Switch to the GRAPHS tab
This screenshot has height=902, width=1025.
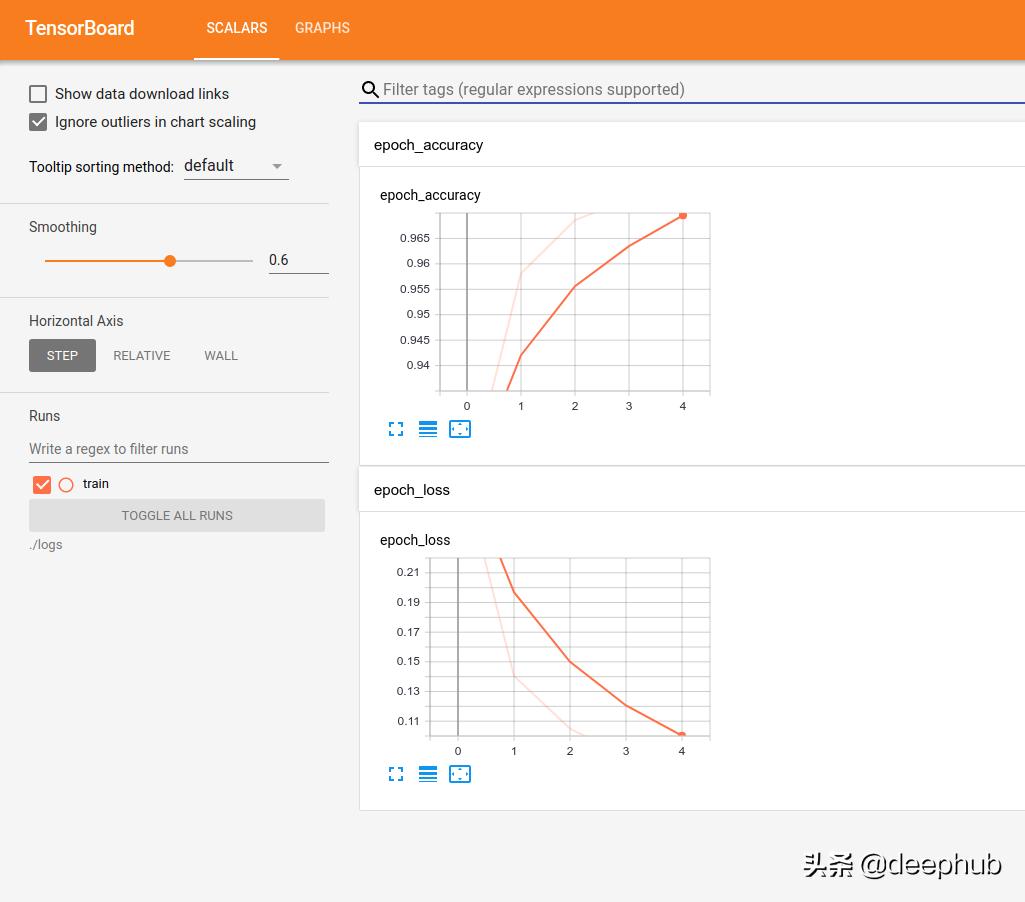point(322,28)
